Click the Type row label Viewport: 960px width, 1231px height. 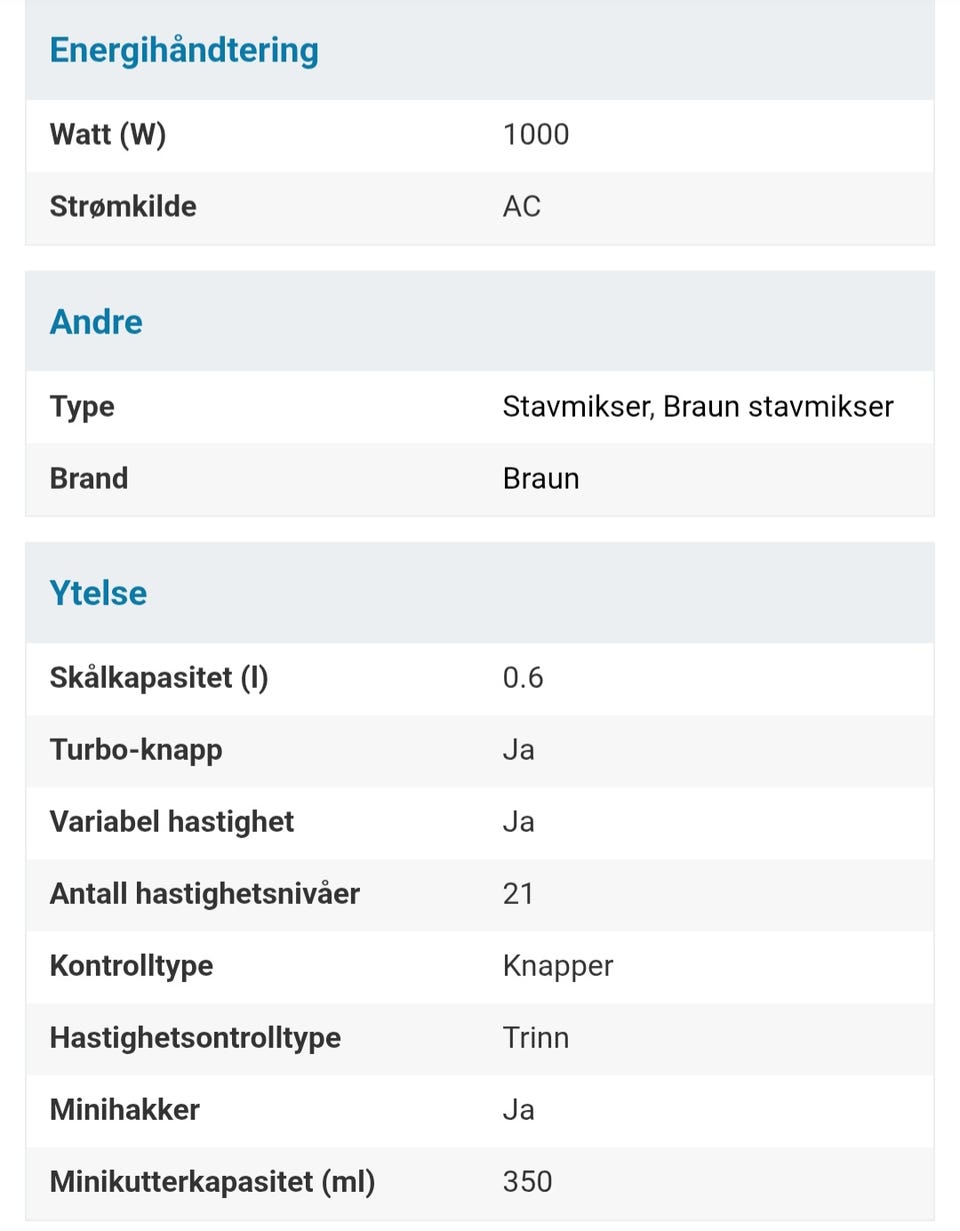click(x=82, y=407)
